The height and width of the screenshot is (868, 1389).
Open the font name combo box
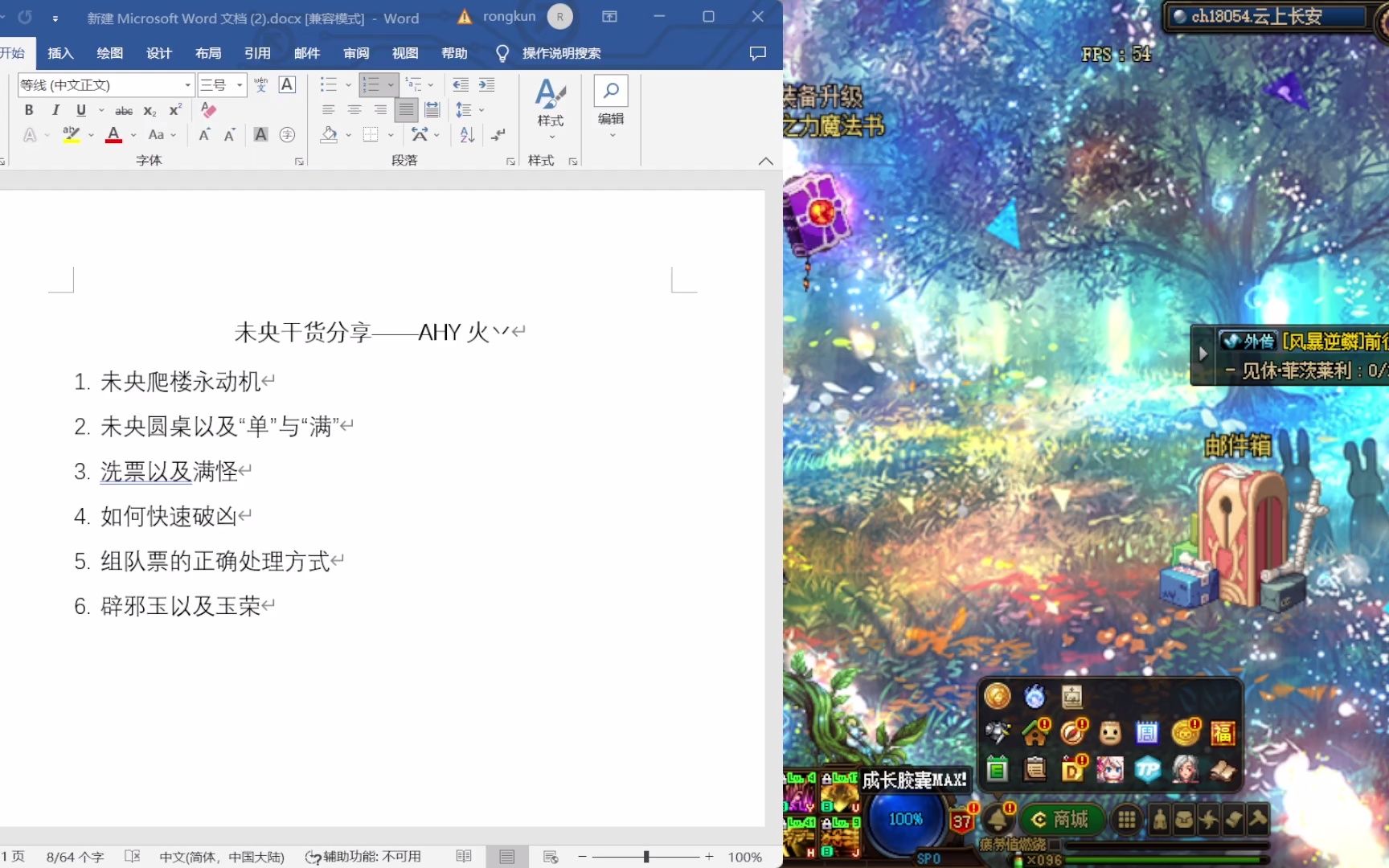(106, 84)
